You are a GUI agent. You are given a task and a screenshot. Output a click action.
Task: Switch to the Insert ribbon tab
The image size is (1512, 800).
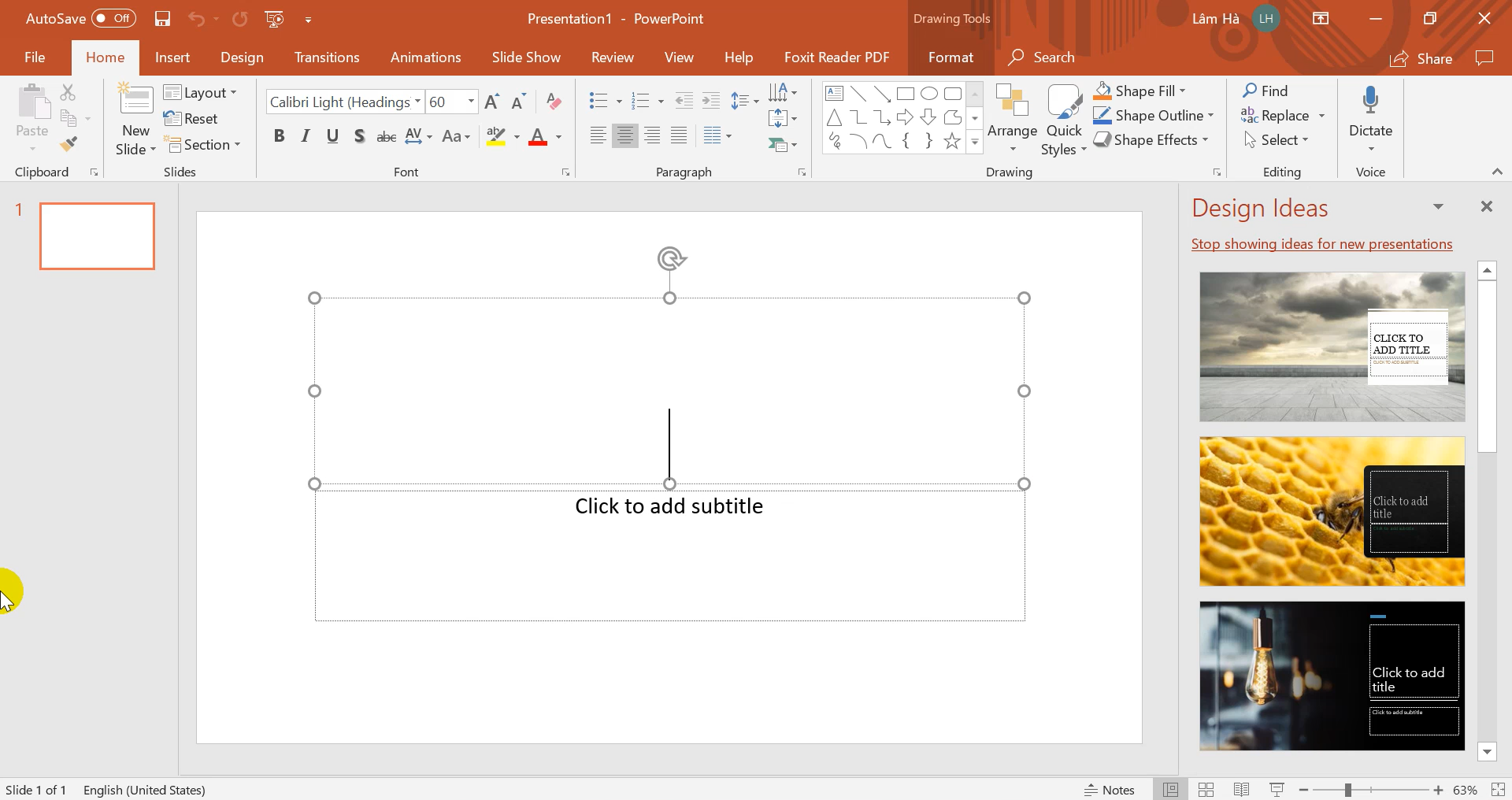click(x=172, y=57)
